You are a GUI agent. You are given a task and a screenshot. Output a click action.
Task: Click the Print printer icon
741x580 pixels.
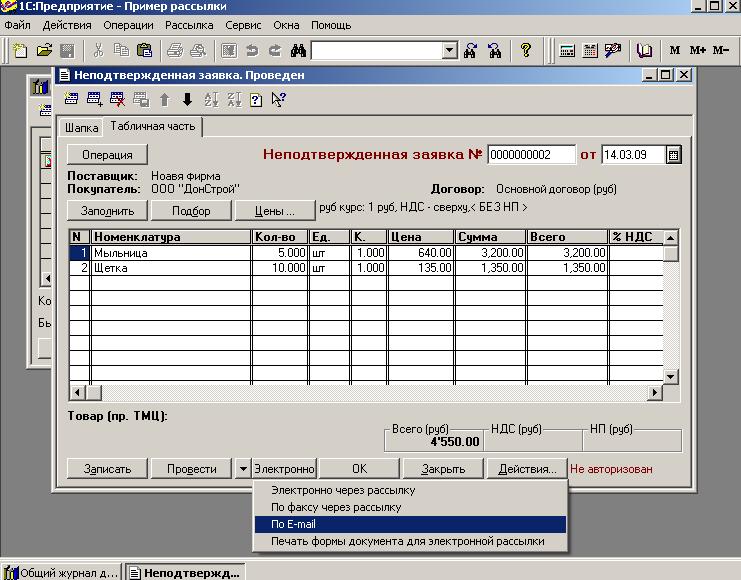tap(175, 50)
